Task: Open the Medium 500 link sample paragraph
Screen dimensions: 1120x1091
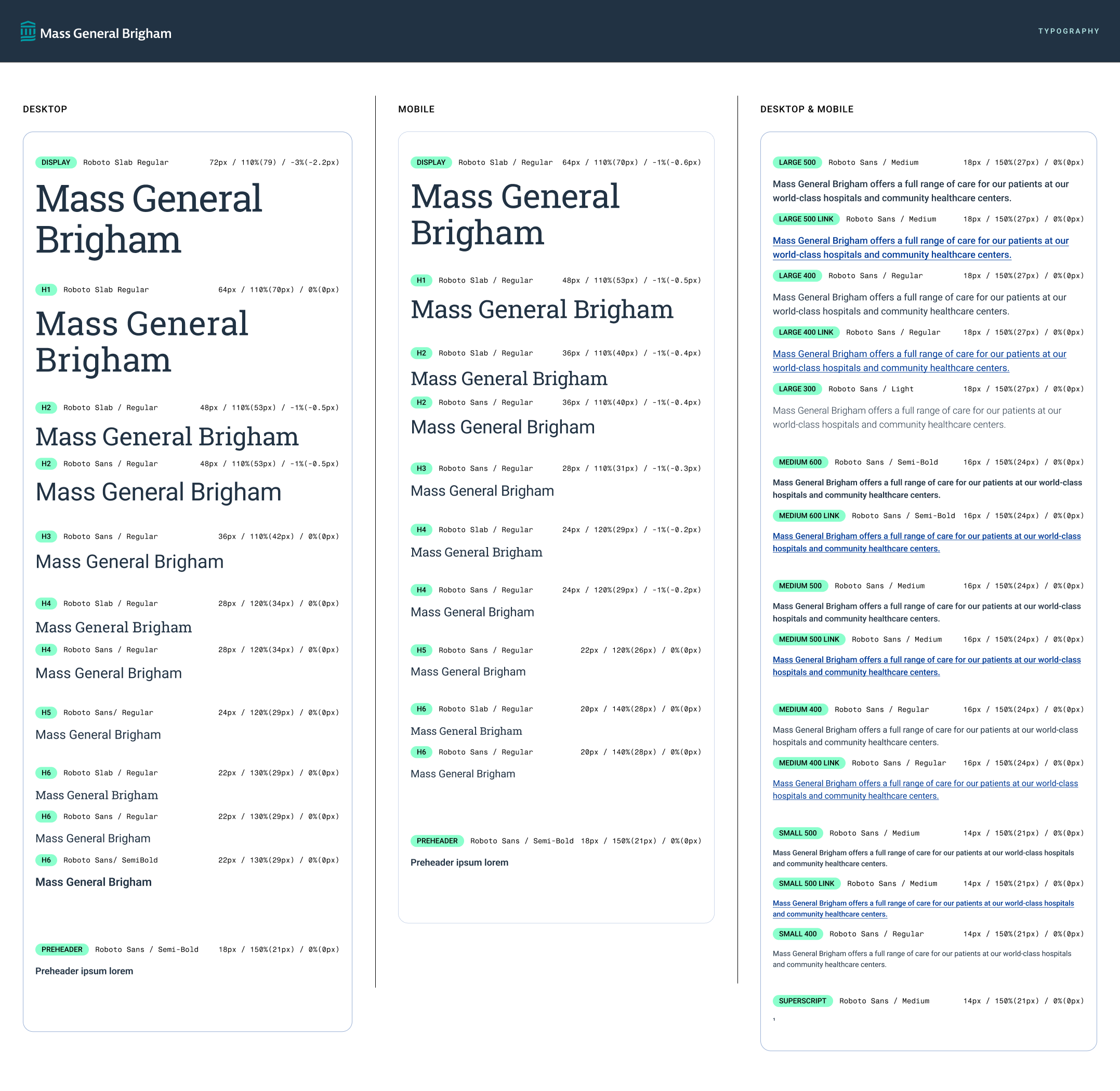Action: [927, 666]
